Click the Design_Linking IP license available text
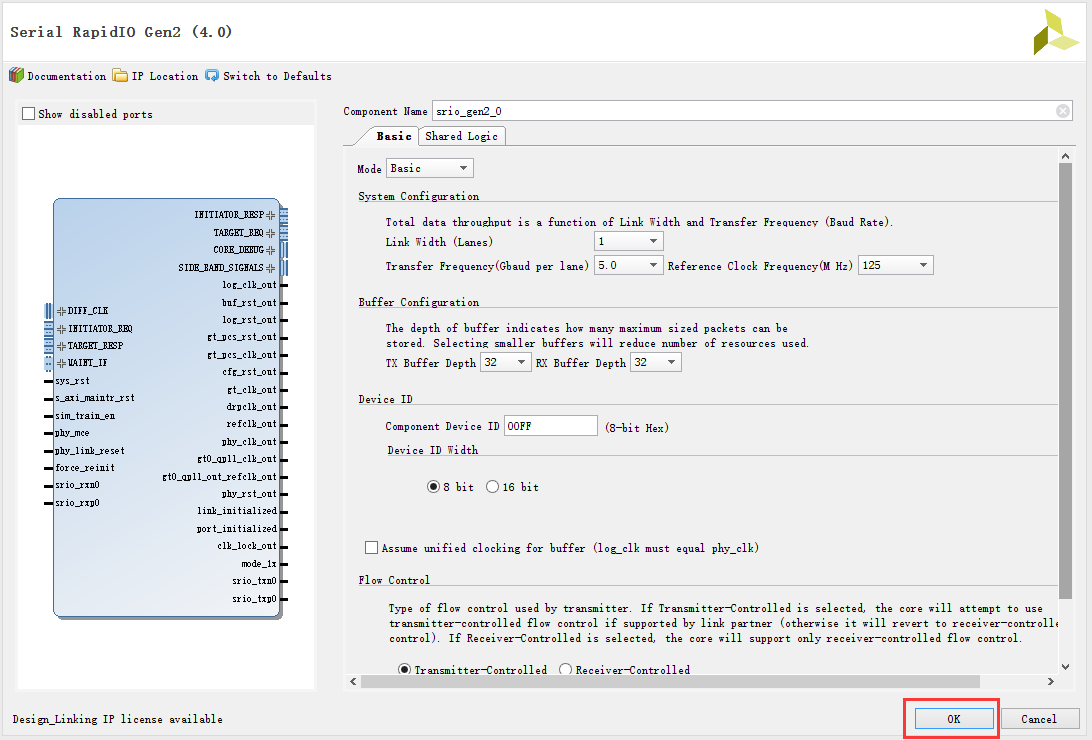1092x740 pixels. click(118, 719)
